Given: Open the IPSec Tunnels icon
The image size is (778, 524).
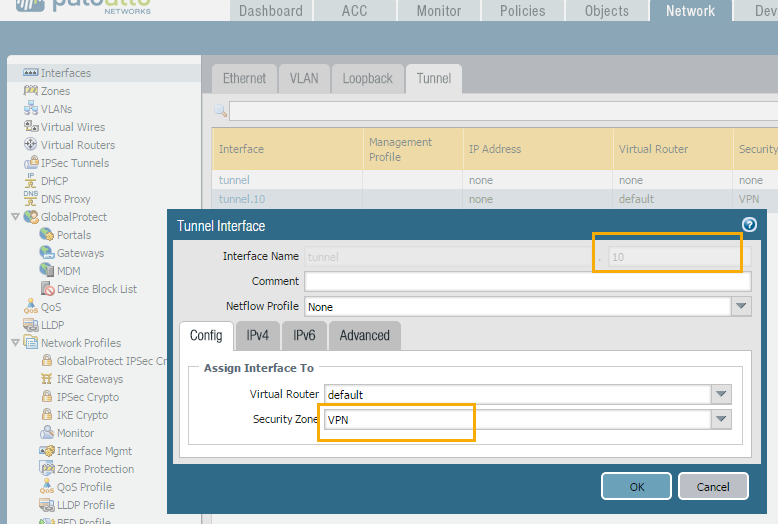Looking at the screenshot, I should tap(30, 163).
